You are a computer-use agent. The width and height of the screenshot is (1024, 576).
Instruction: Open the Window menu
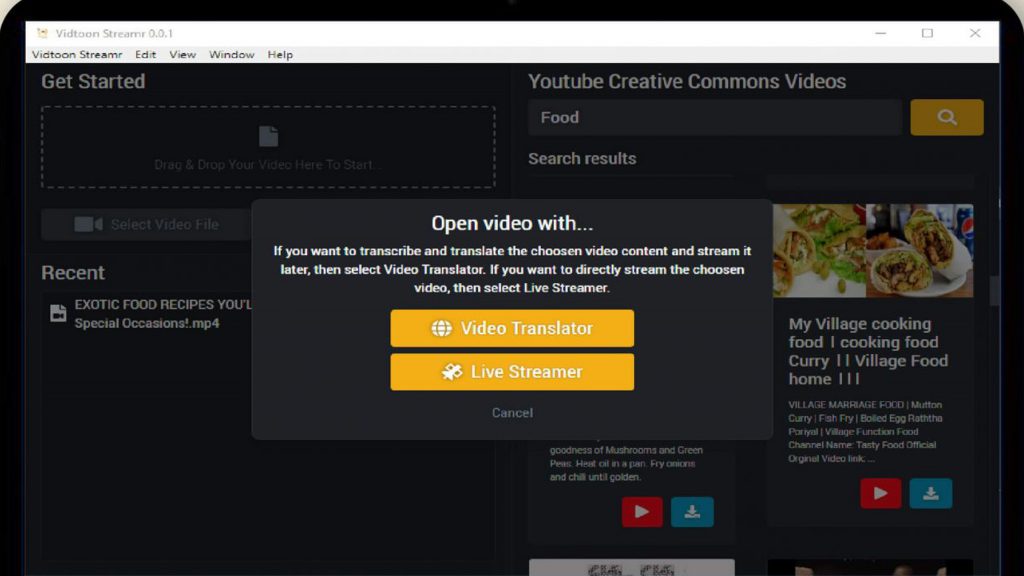[x=232, y=54]
